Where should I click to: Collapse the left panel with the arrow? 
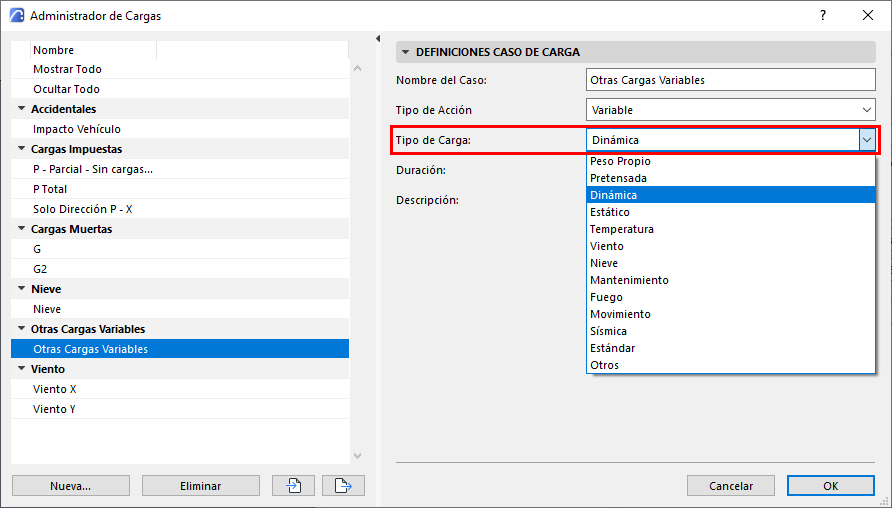click(x=379, y=39)
